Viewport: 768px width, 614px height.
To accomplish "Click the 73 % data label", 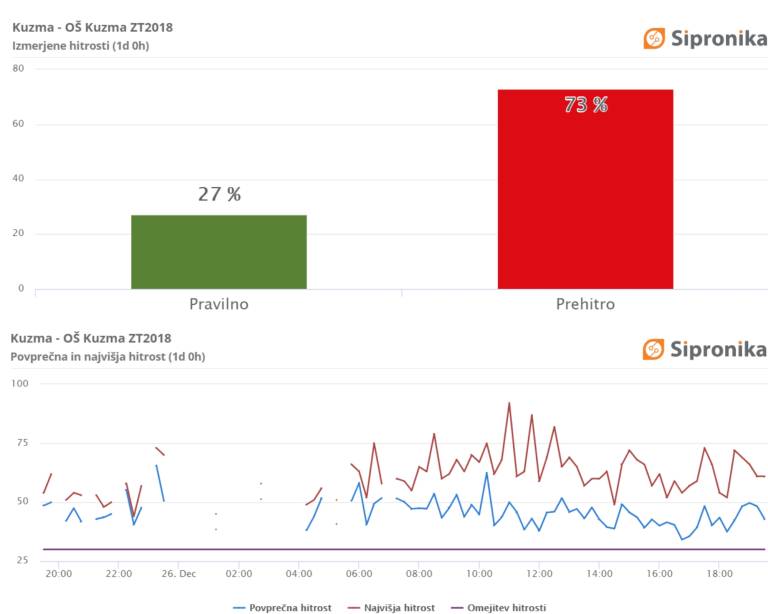I will point(585,105).
